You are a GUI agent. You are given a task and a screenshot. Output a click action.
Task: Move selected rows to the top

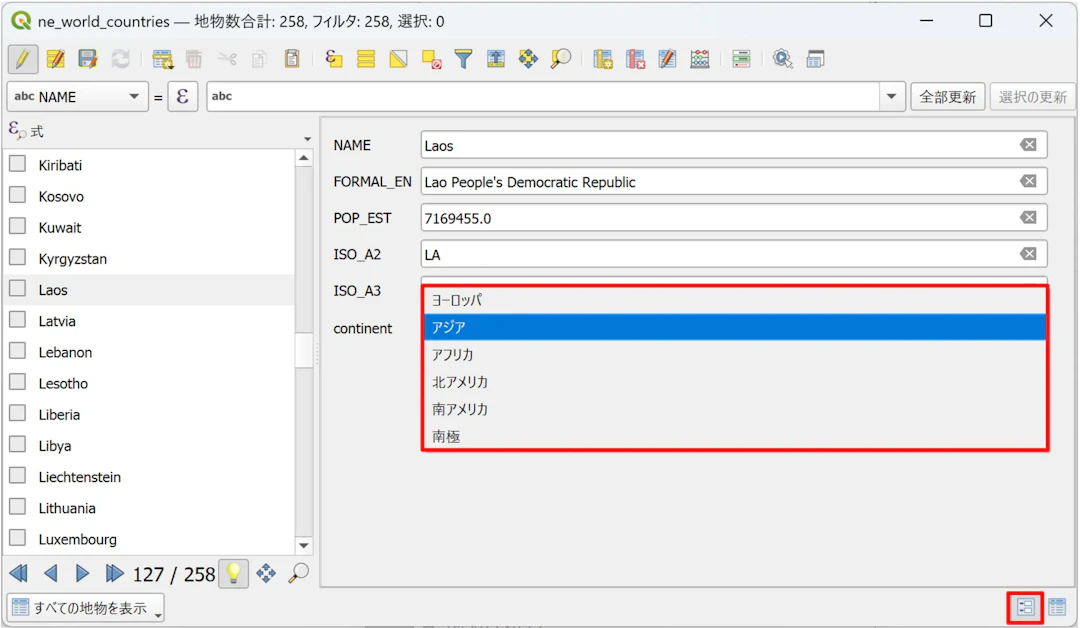pyautogui.click(x=496, y=59)
